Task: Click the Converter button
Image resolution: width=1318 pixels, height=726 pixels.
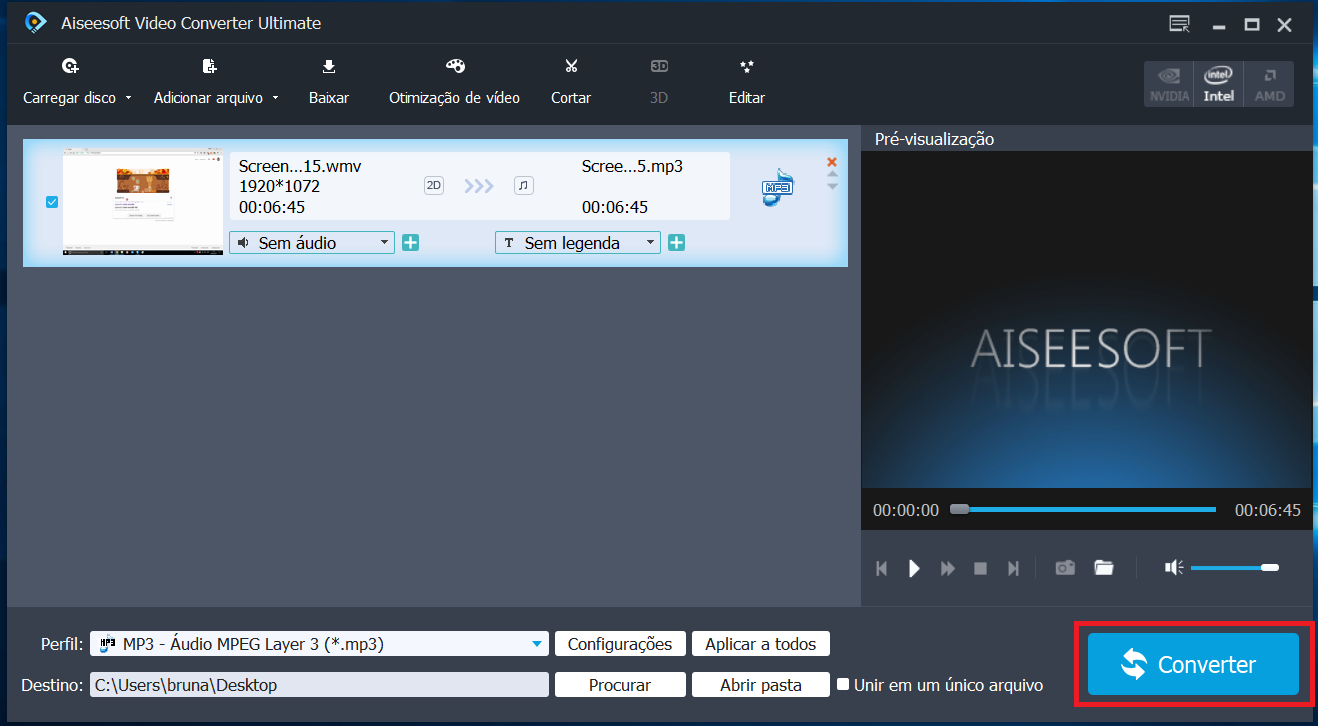Action: (1192, 664)
